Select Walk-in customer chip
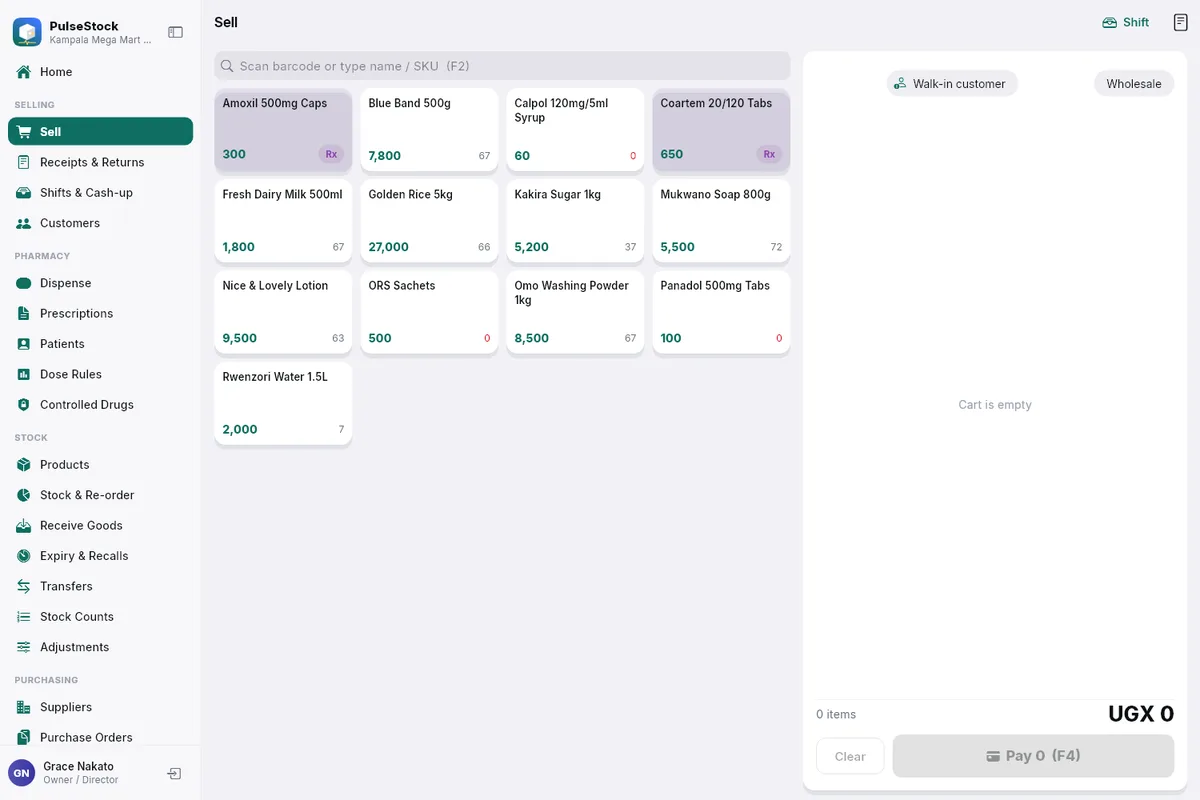 [x=952, y=84]
